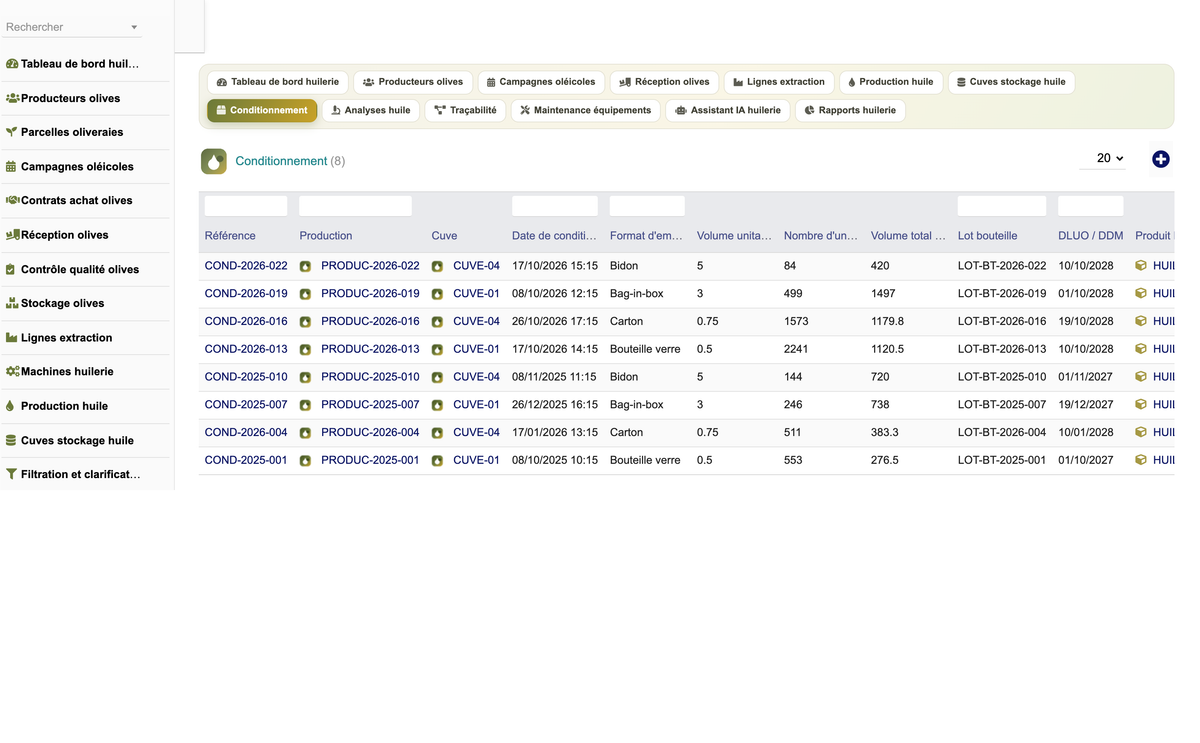Switch to Producteurs olives tab

[x=413, y=82]
